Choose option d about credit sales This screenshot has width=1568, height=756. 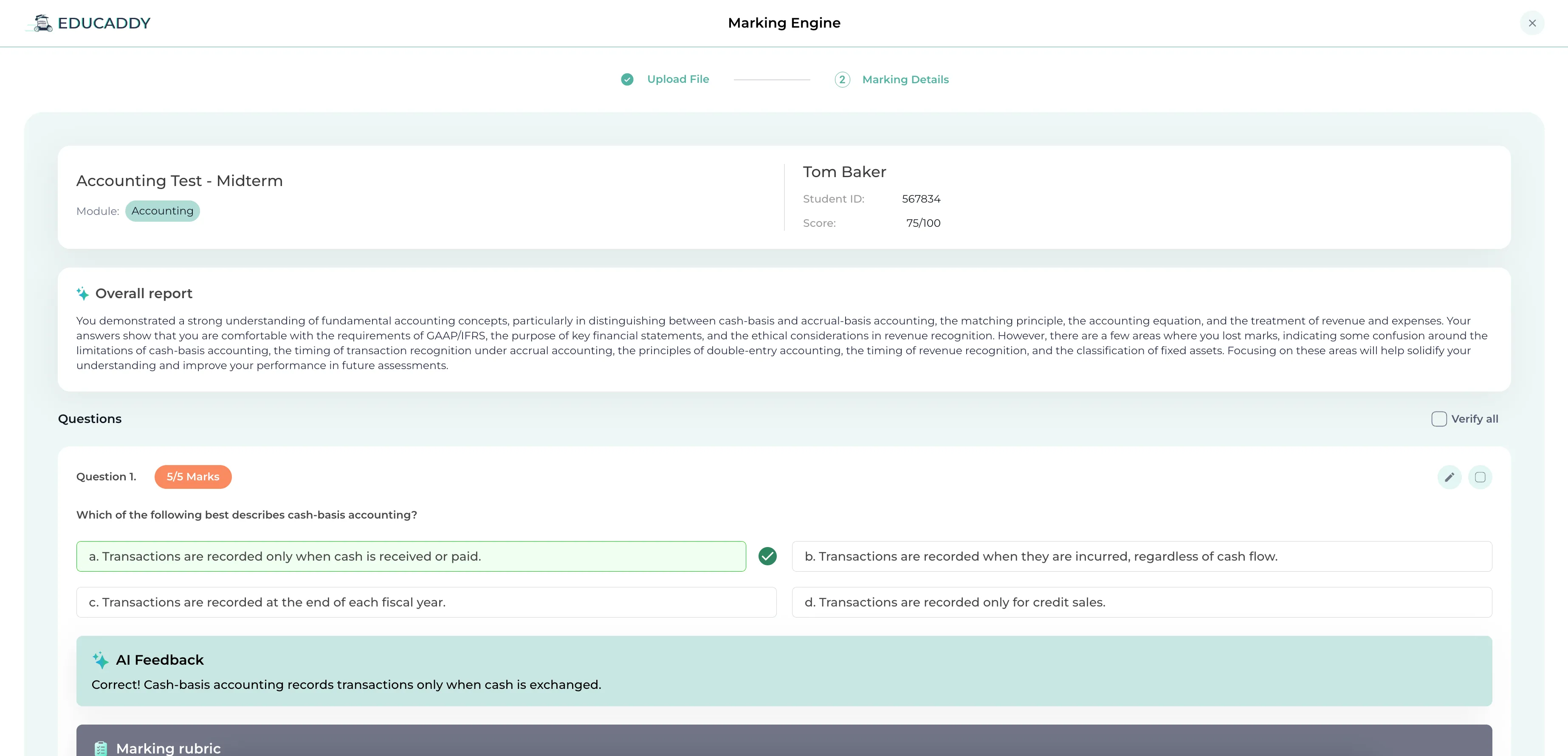[1141, 602]
